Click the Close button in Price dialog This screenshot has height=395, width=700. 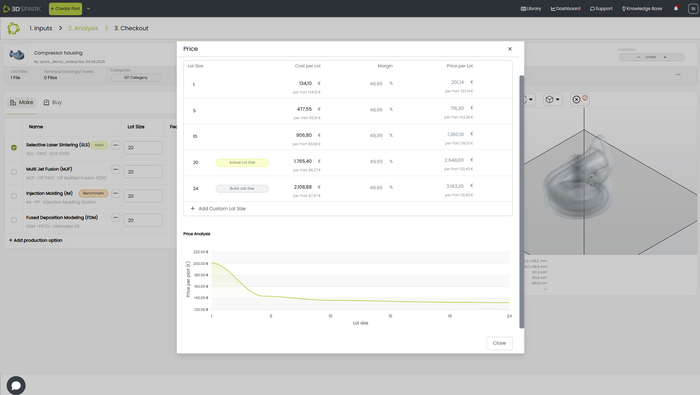499,343
